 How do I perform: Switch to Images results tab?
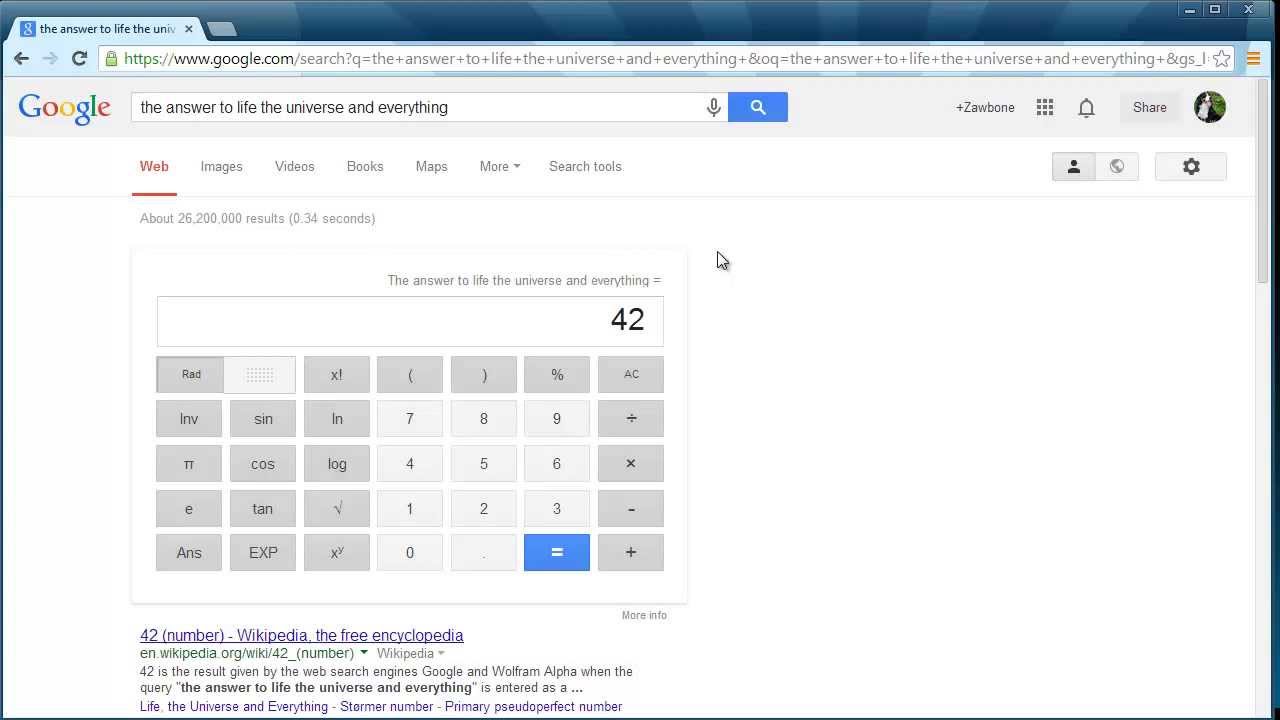click(222, 167)
